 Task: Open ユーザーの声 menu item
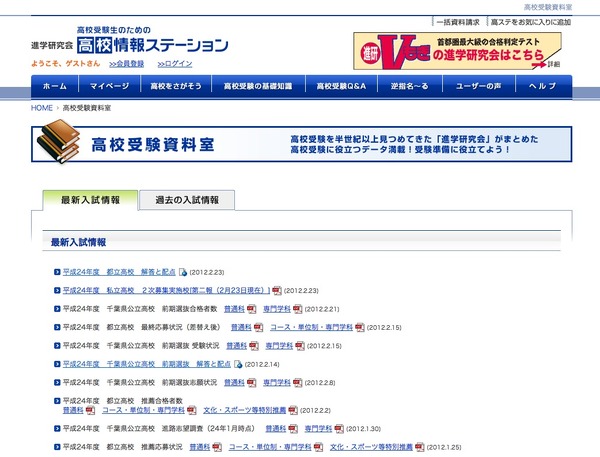point(479,86)
